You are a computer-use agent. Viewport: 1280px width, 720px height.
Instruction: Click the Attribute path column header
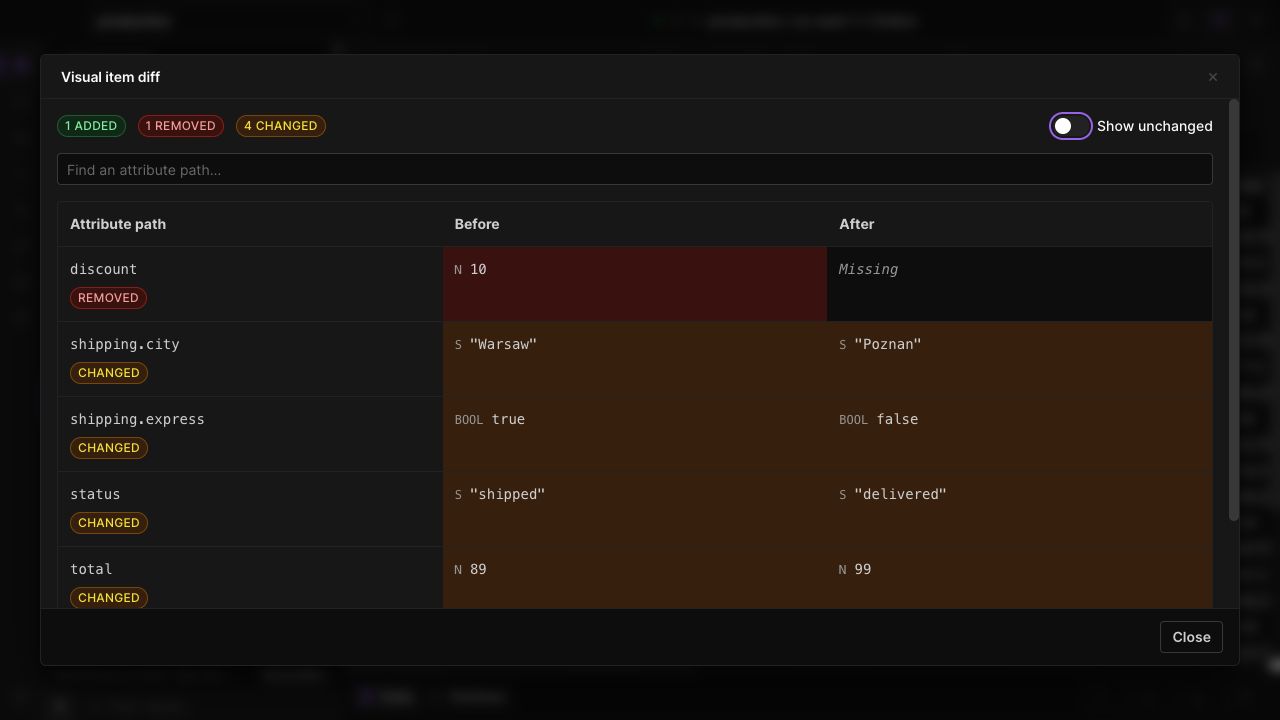118,224
